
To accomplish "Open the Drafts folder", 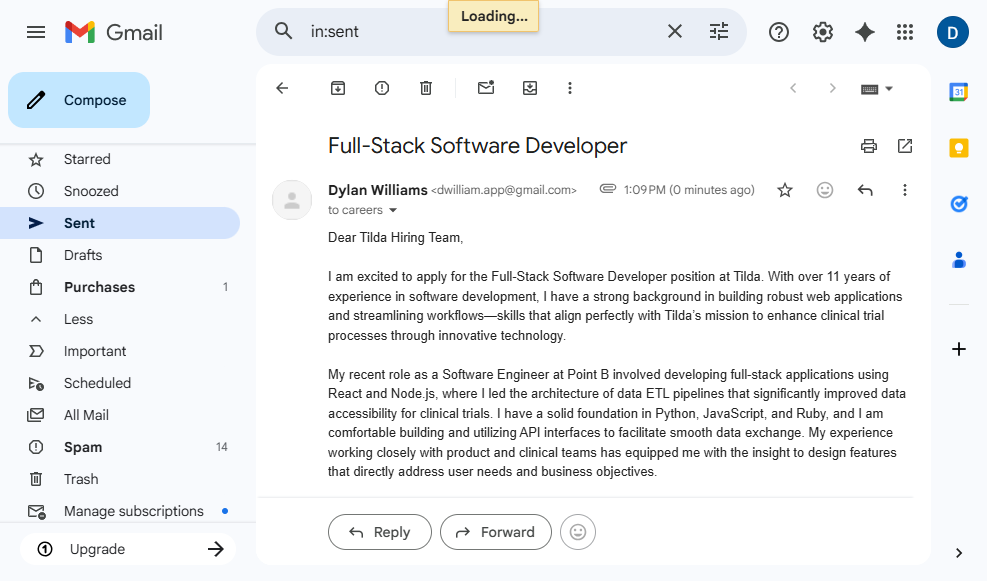I will coord(83,255).
